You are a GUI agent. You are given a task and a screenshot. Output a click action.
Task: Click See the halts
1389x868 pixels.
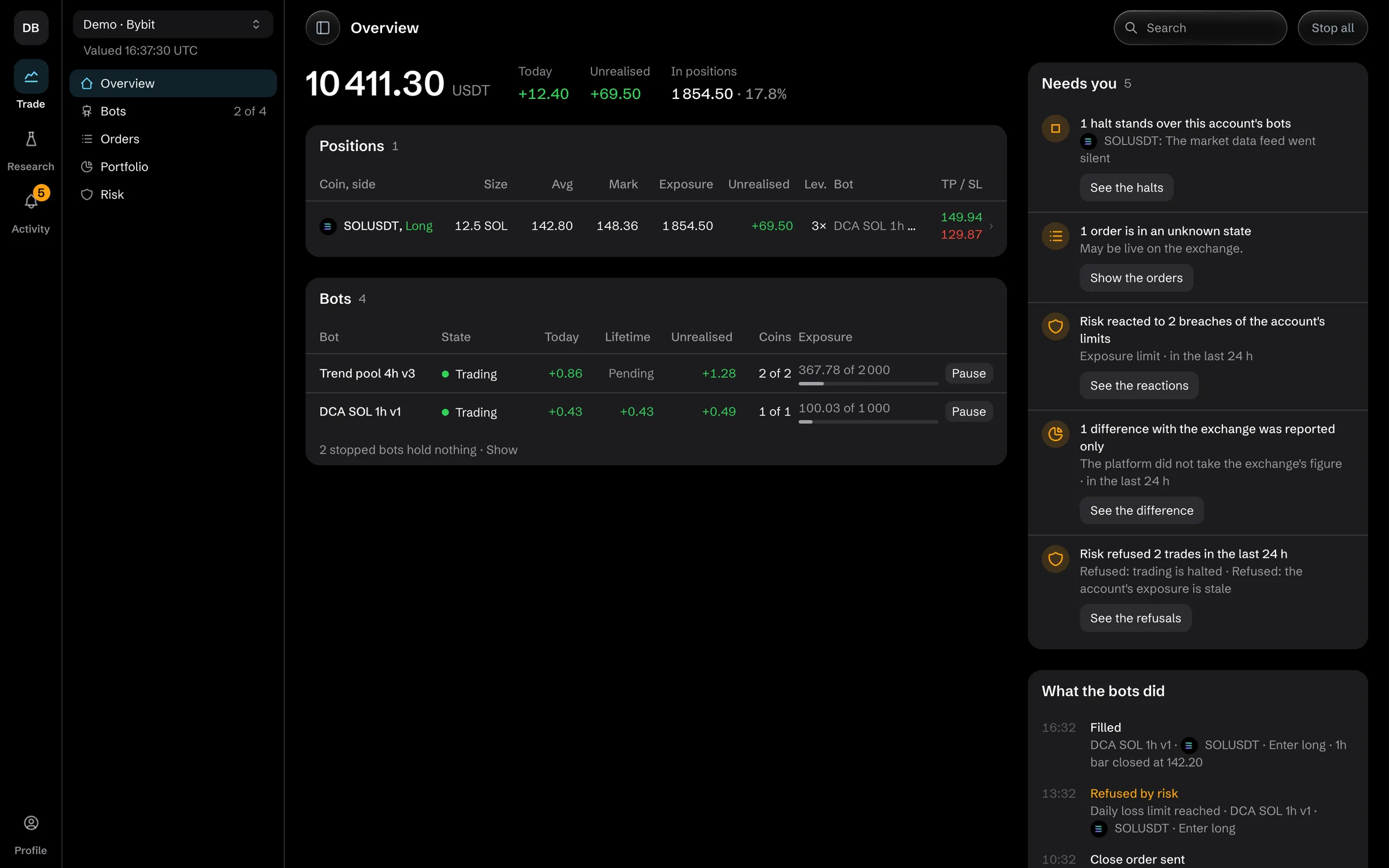(1126, 187)
